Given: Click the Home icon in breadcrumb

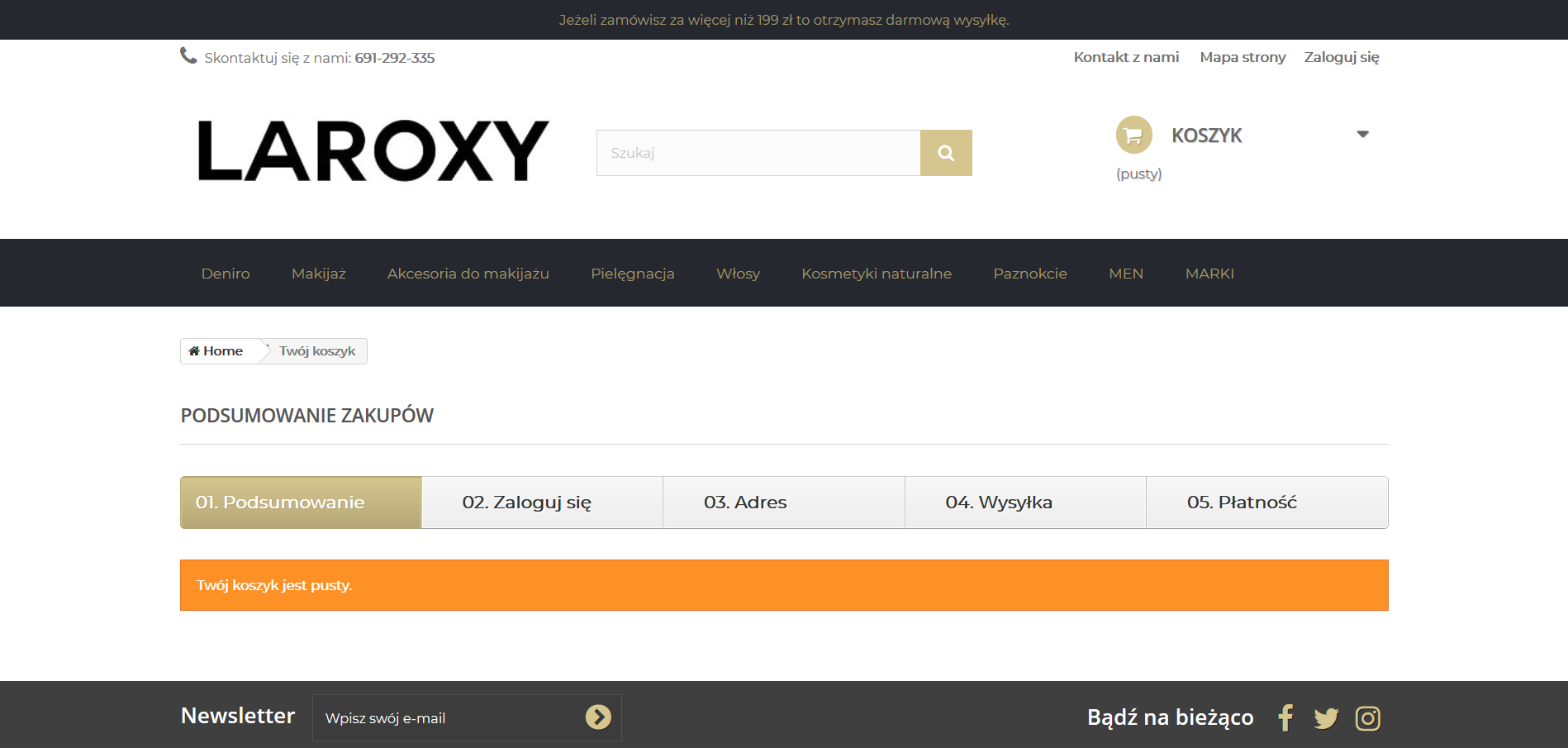Looking at the screenshot, I should 194,351.
